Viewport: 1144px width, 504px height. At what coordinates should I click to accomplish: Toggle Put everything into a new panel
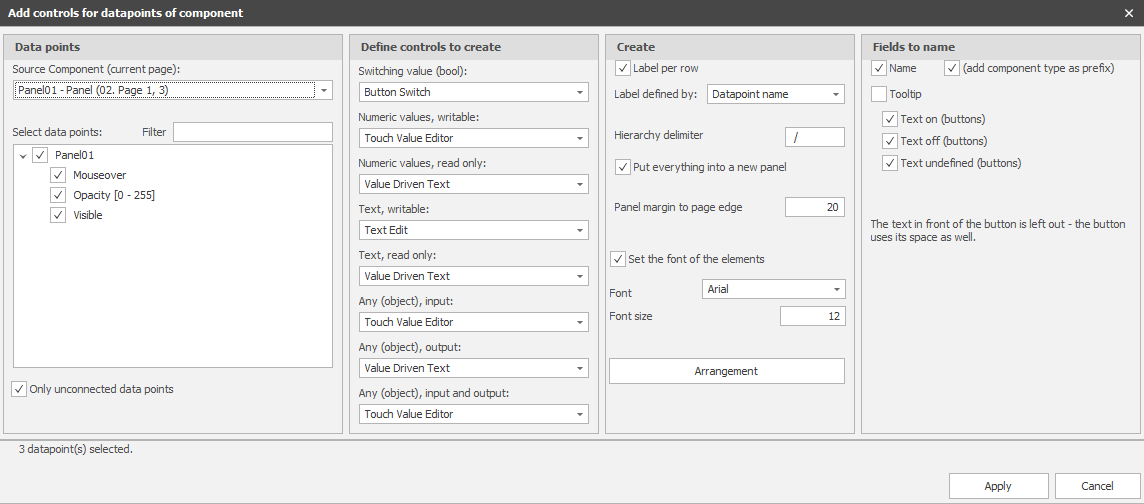point(622,167)
